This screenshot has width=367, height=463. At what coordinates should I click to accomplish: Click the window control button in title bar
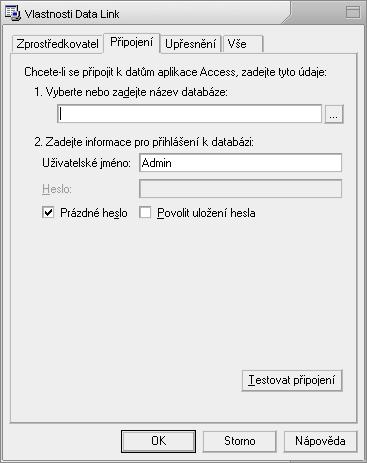(x=352, y=13)
